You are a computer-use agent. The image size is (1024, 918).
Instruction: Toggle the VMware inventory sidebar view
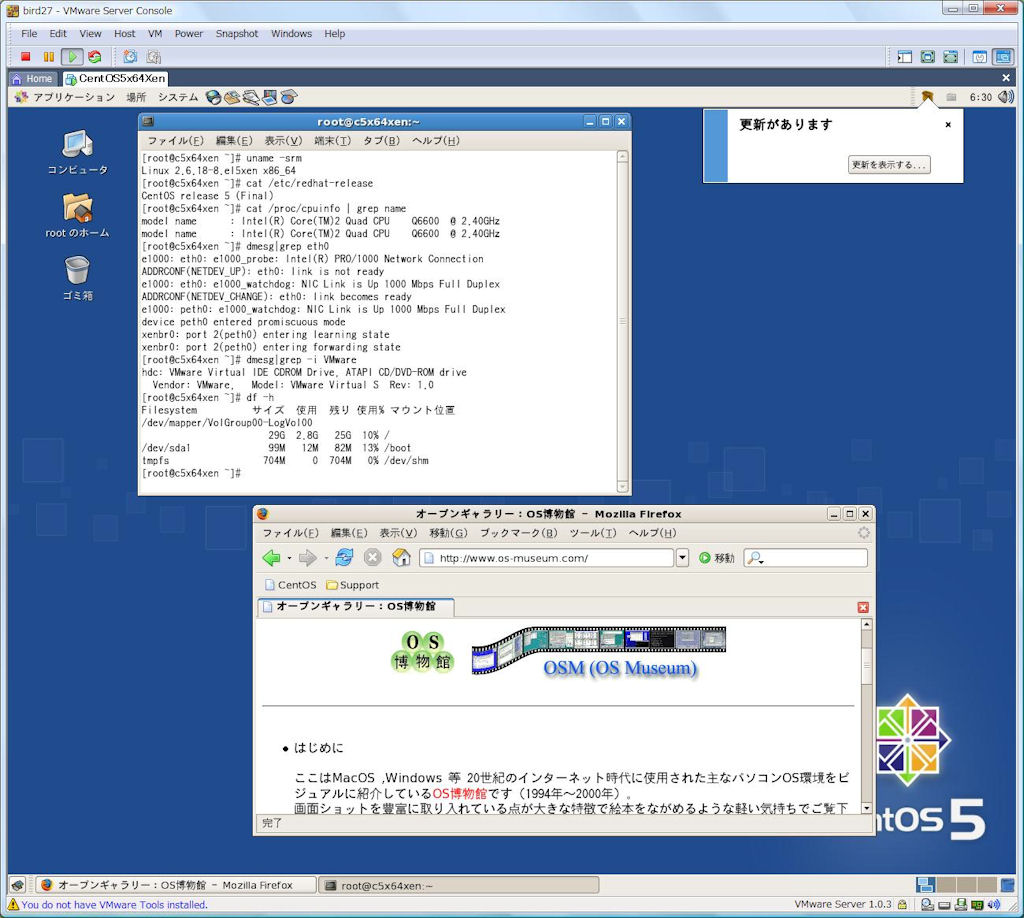pos(904,57)
